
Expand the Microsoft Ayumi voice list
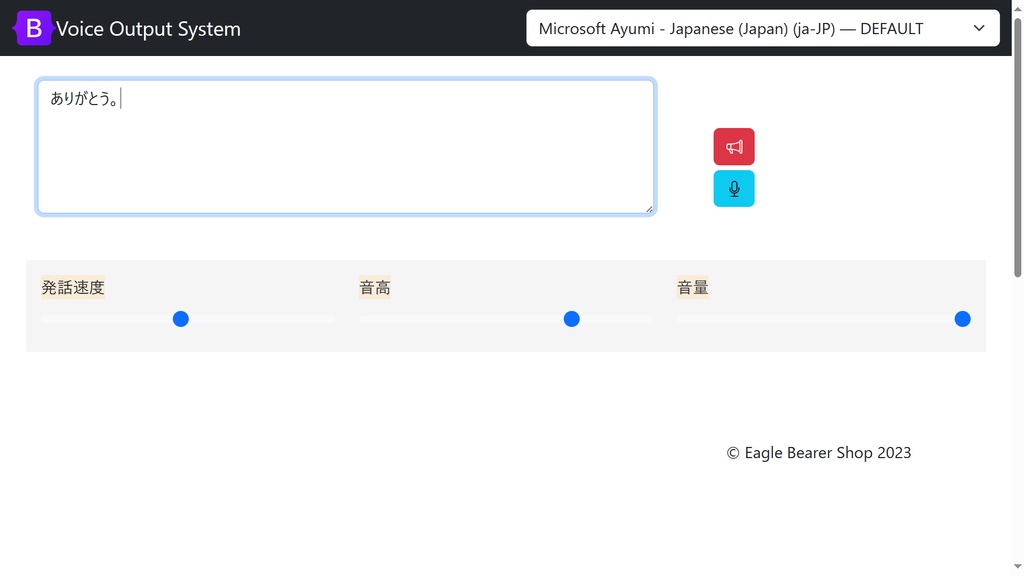coord(763,28)
